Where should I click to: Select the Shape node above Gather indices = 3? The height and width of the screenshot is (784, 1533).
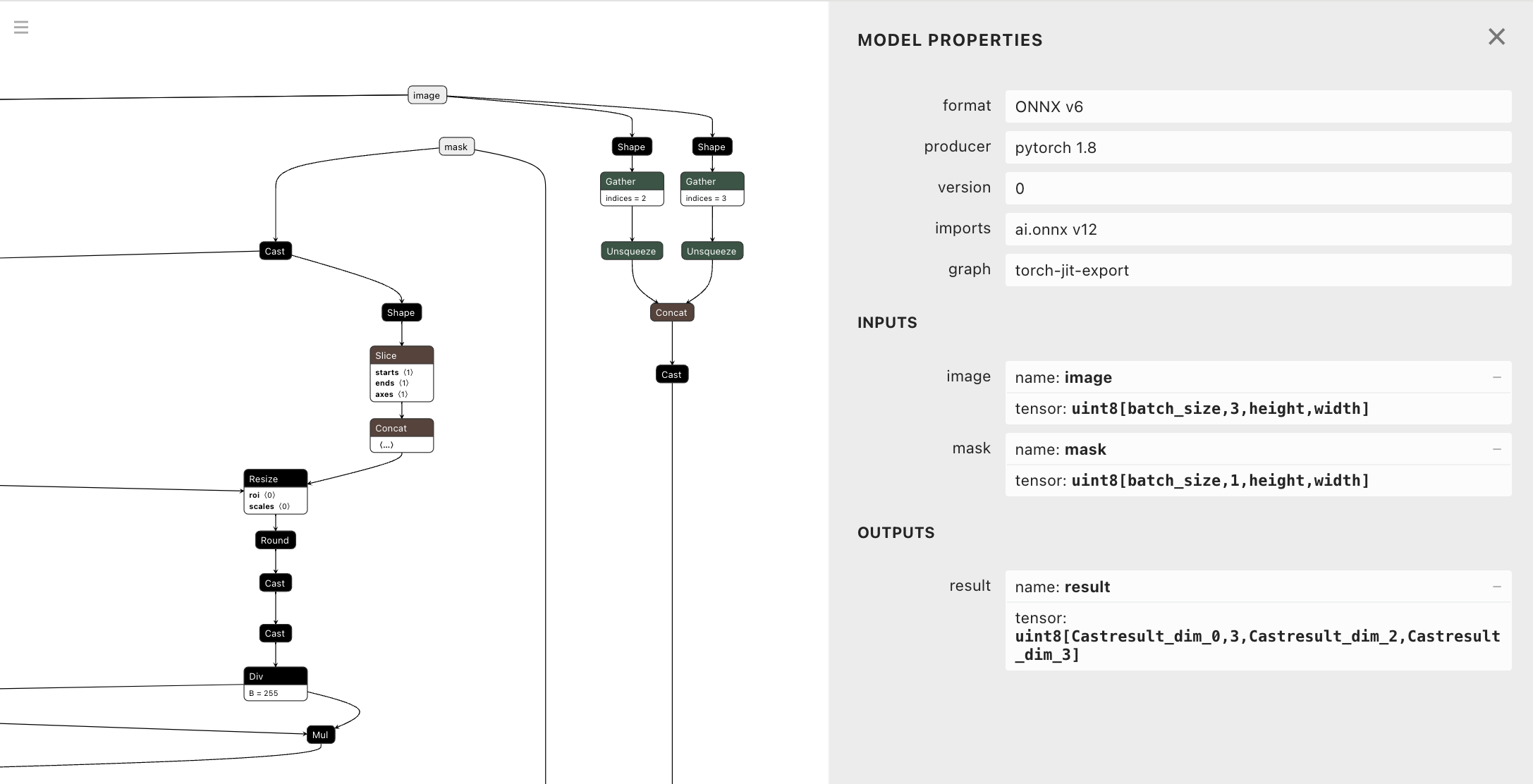pyautogui.click(x=712, y=147)
